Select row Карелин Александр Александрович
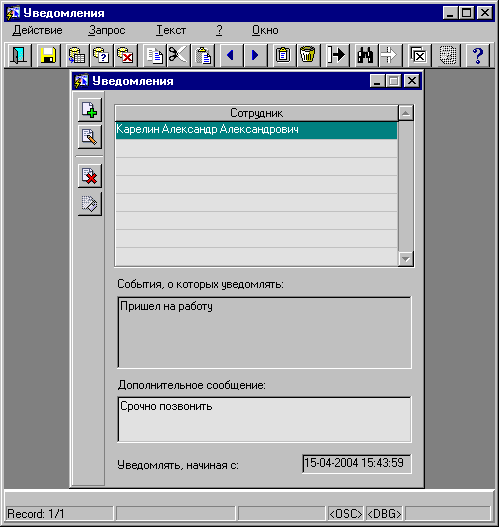499x527 pixels. [x=256, y=130]
